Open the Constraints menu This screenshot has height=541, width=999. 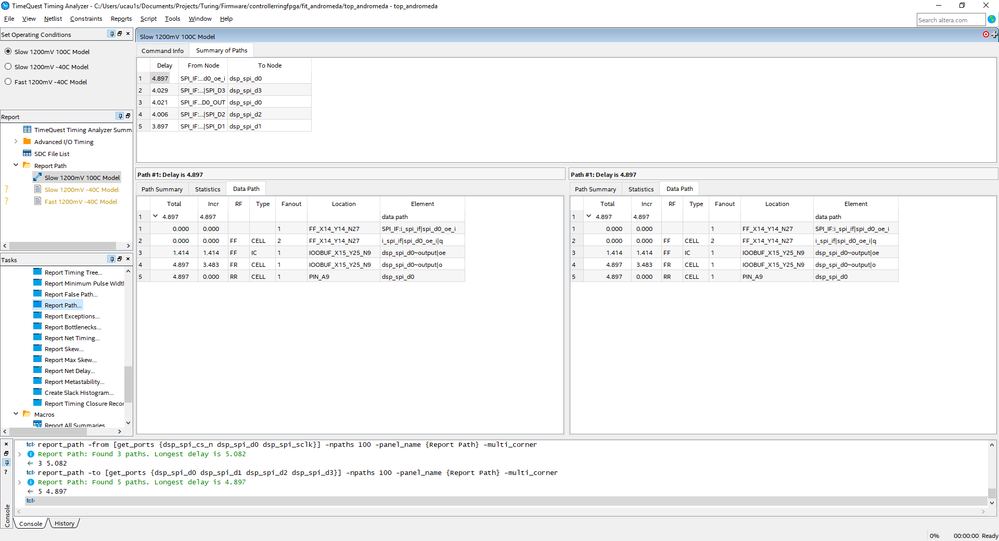click(85, 18)
